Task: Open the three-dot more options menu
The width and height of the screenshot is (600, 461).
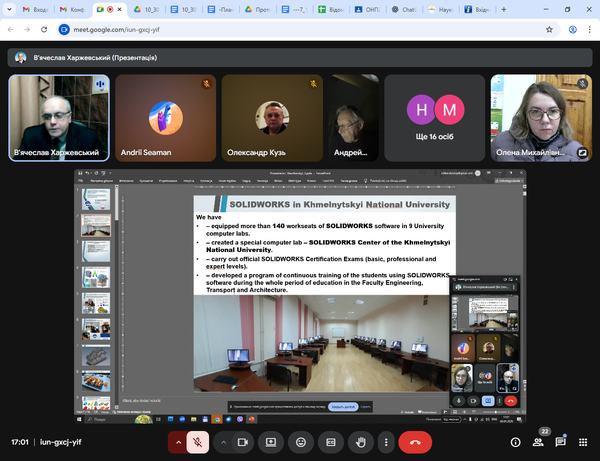Action: (x=386, y=441)
